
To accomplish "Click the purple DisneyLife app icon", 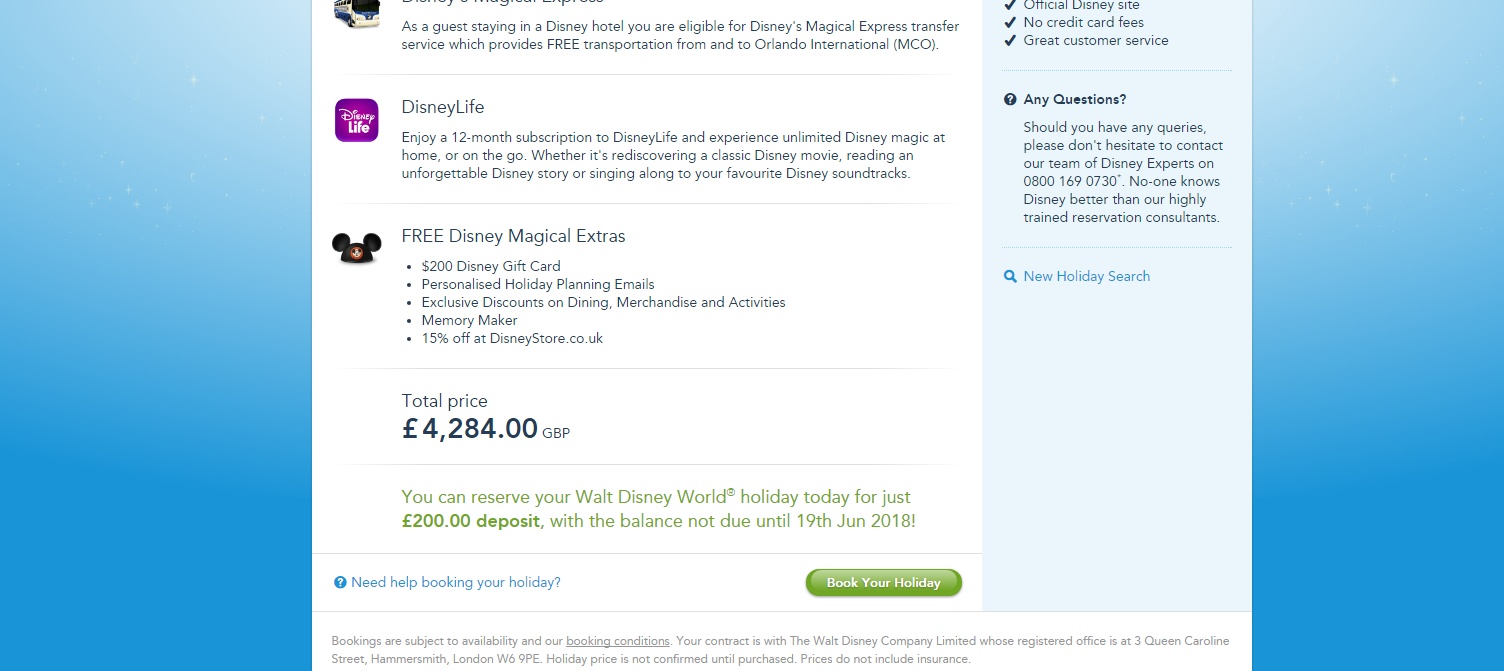I will click(356, 120).
